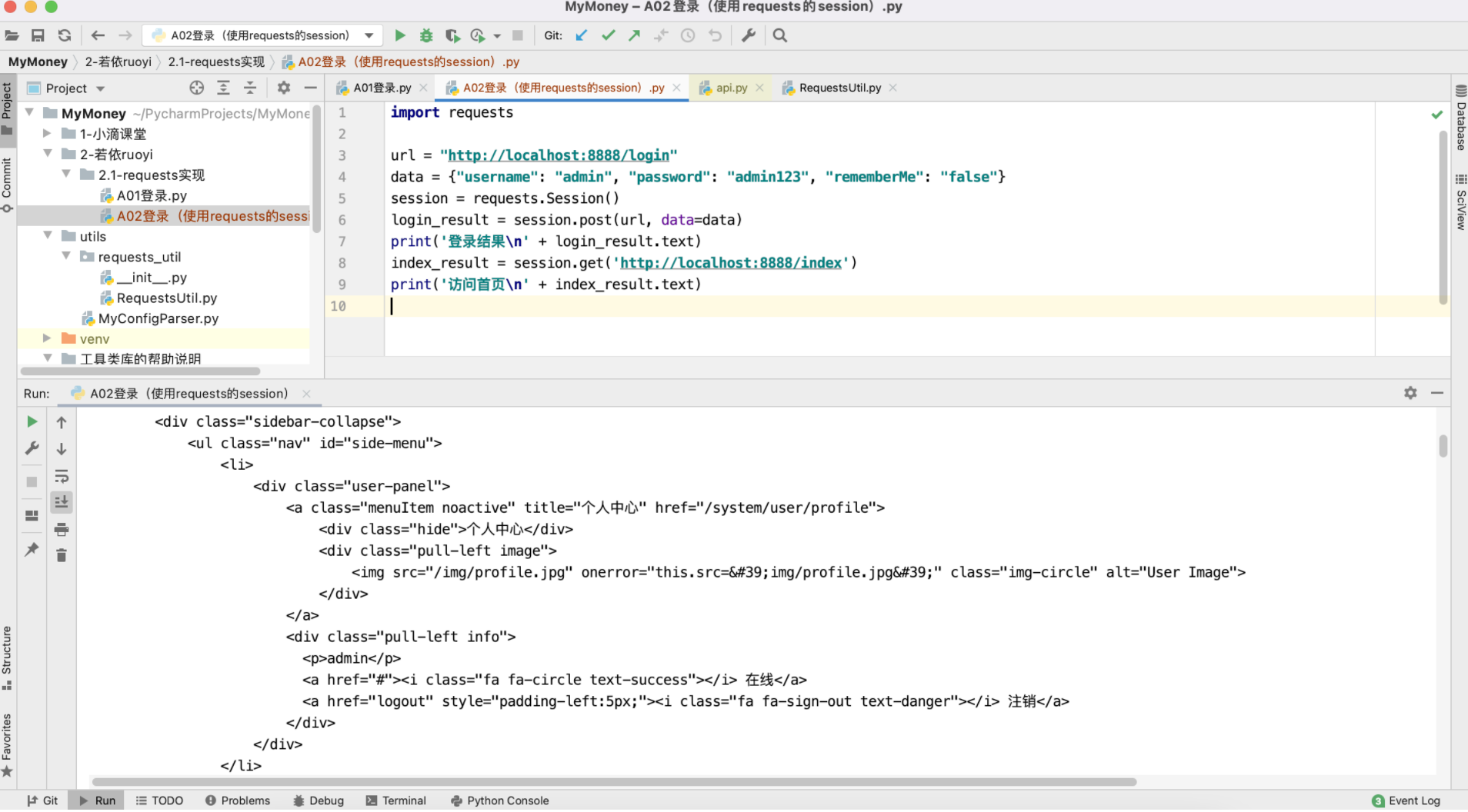This screenshot has height=812, width=1468.
Task: Search everywhere with the magnifier icon
Action: click(x=780, y=35)
